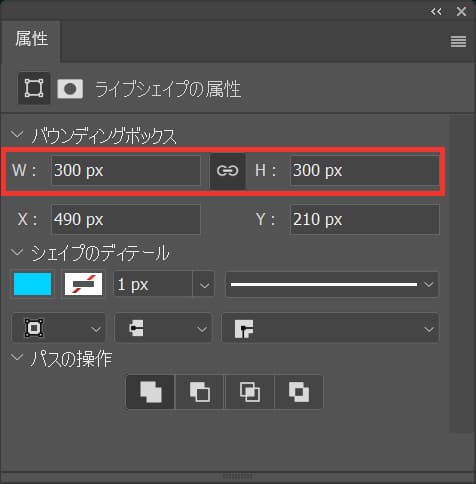476x484 pixels.
Task: Open the stroke alignment dropdown
Action: [x=59, y=328]
